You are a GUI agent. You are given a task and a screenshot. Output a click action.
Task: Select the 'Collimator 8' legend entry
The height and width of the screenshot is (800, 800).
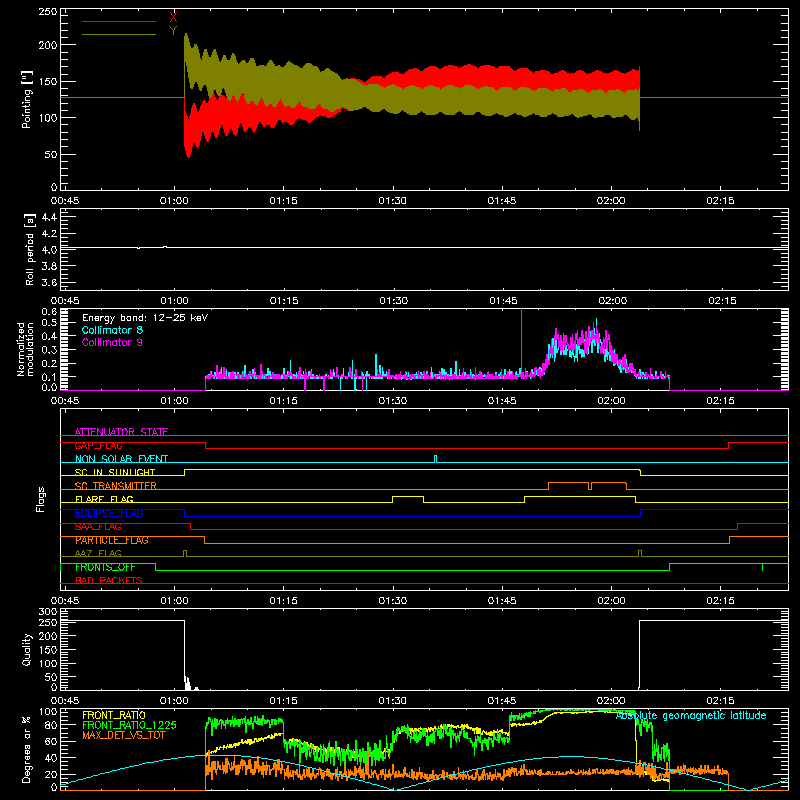(x=112, y=330)
